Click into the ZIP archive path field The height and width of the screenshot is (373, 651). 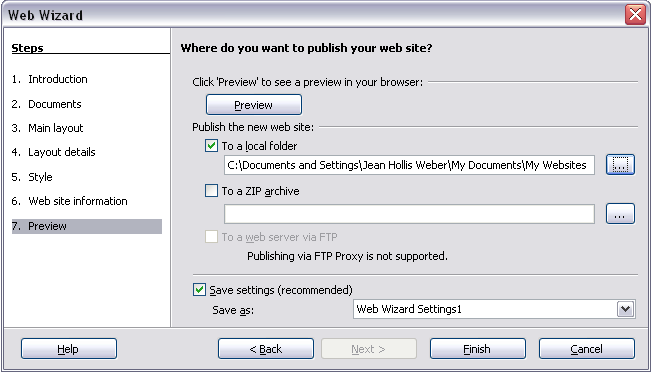pos(409,214)
